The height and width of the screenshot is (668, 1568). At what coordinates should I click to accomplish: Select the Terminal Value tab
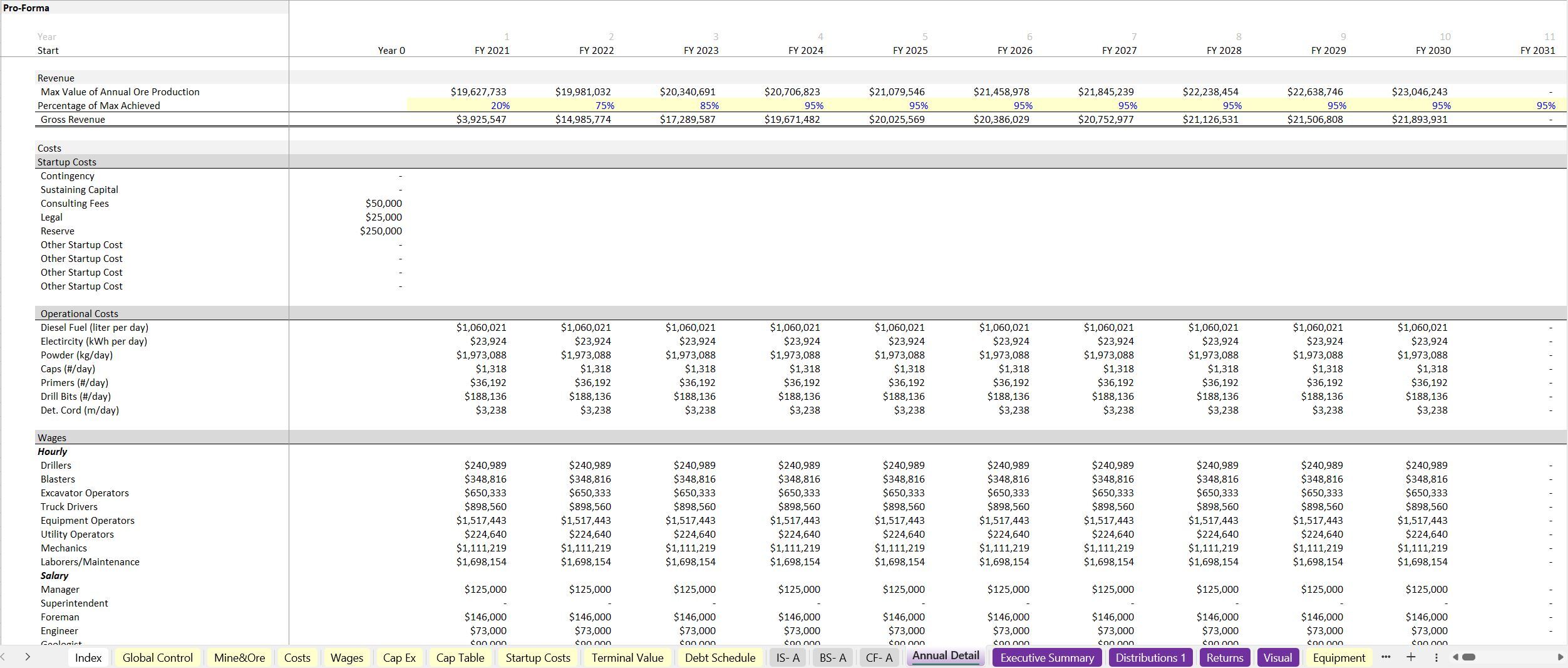pyautogui.click(x=626, y=658)
